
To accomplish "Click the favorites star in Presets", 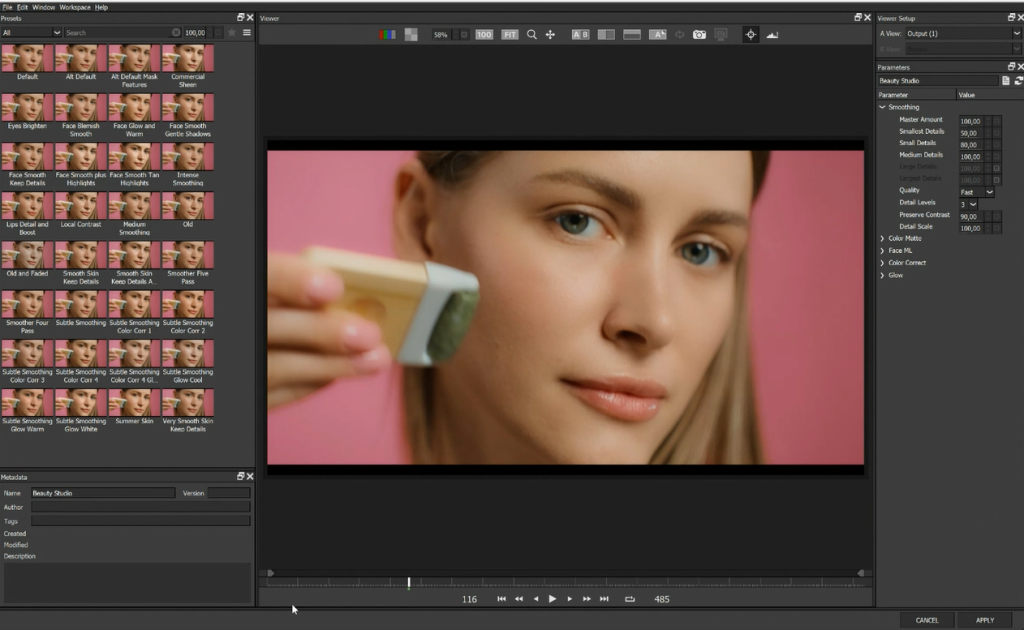I will click(232, 33).
